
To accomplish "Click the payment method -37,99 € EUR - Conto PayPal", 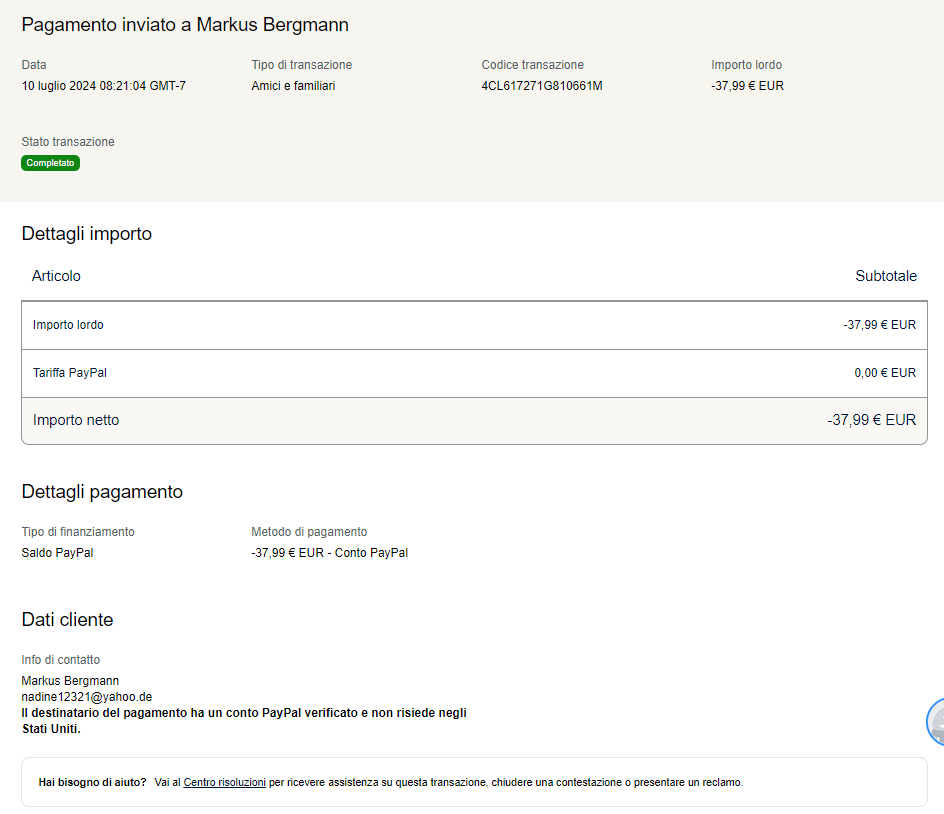I will 329,553.
